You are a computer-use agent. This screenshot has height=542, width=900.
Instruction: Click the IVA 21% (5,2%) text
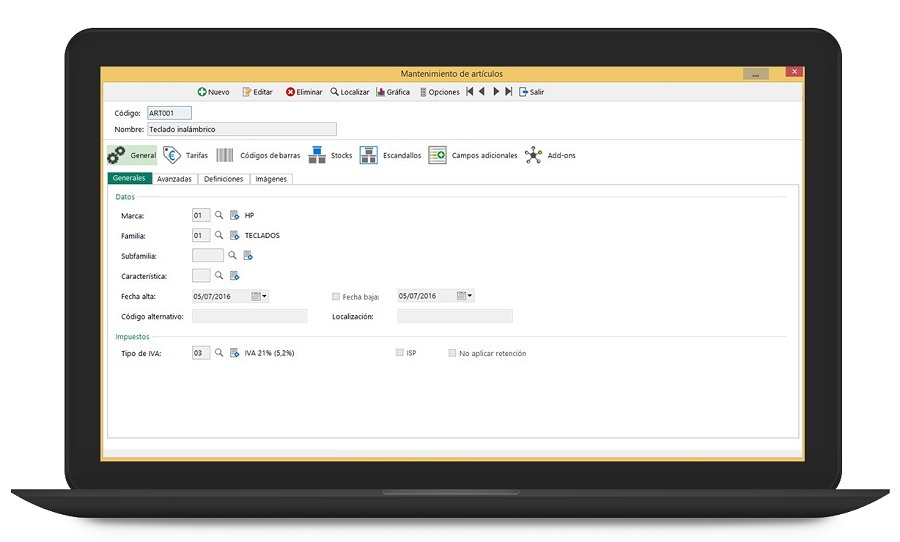click(x=269, y=353)
